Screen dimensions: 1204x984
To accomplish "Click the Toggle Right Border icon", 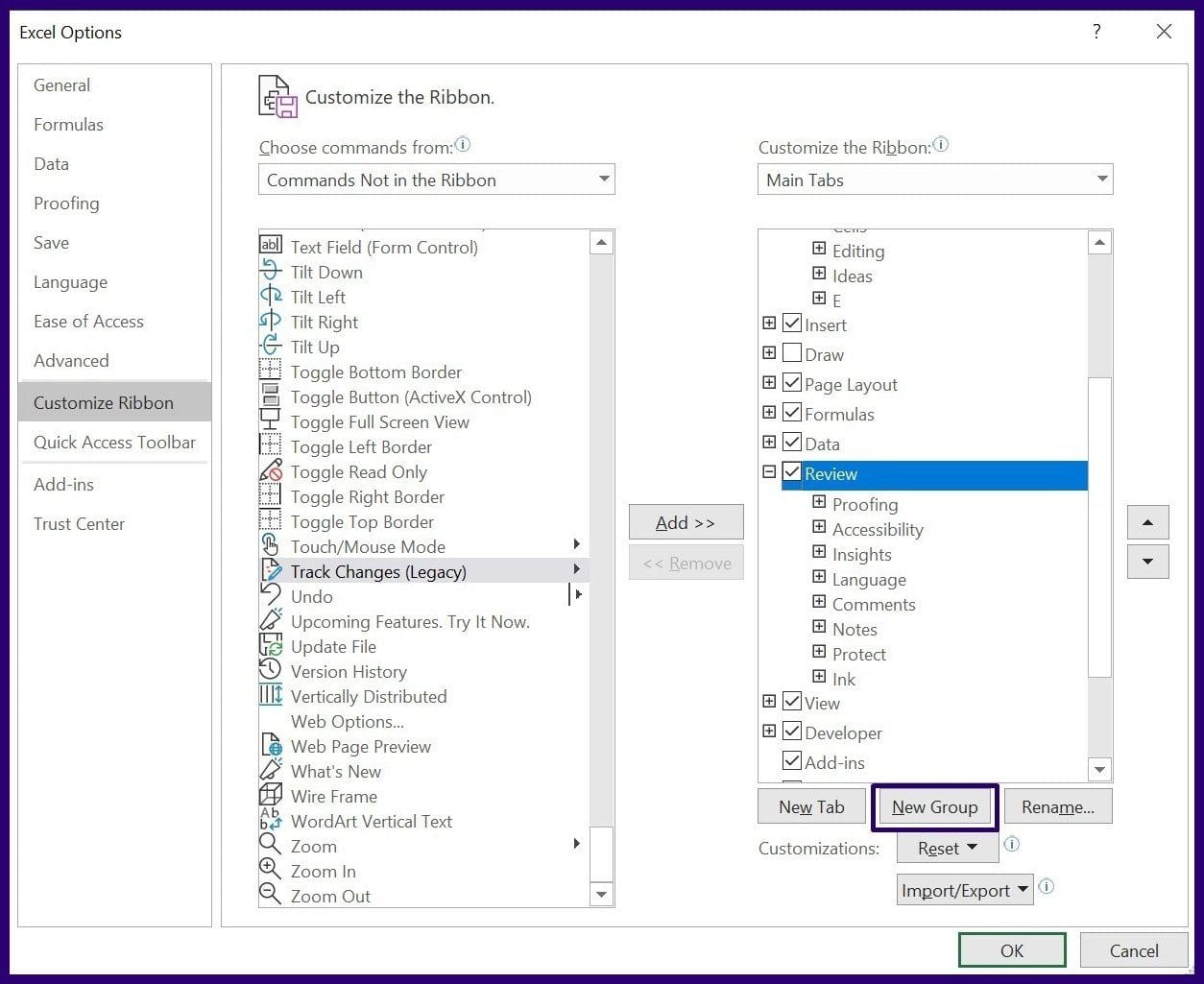I will (271, 496).
